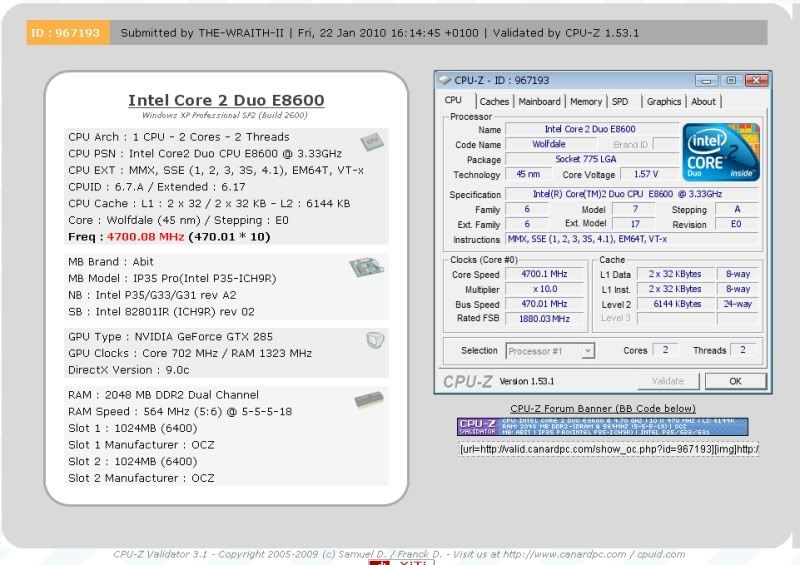This screenshot has width=800, height=565.
Task: Click the Specification field in CPU-Z
Action: pos(631,194)
